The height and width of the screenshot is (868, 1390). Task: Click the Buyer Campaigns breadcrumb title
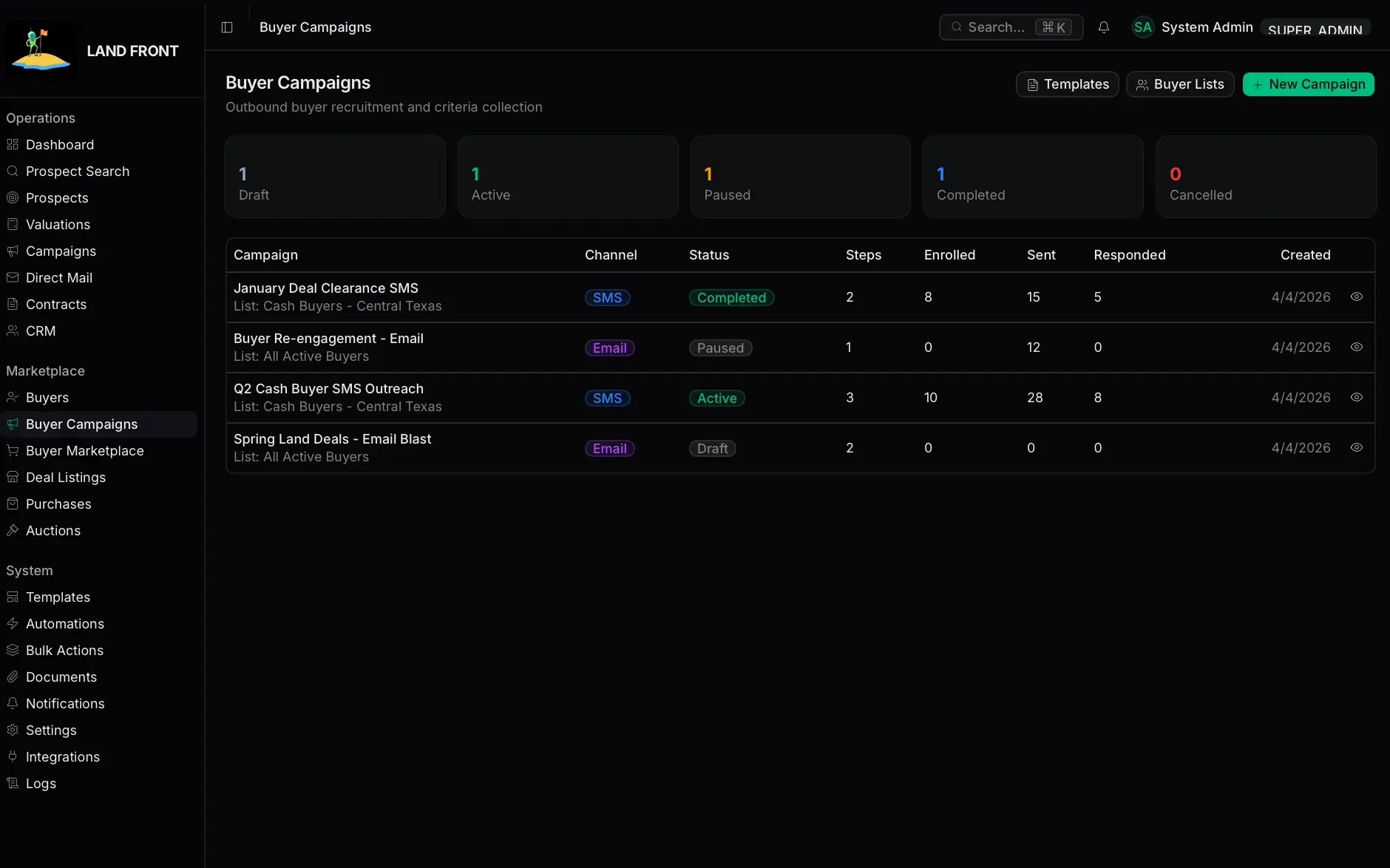tap(315, 27)
